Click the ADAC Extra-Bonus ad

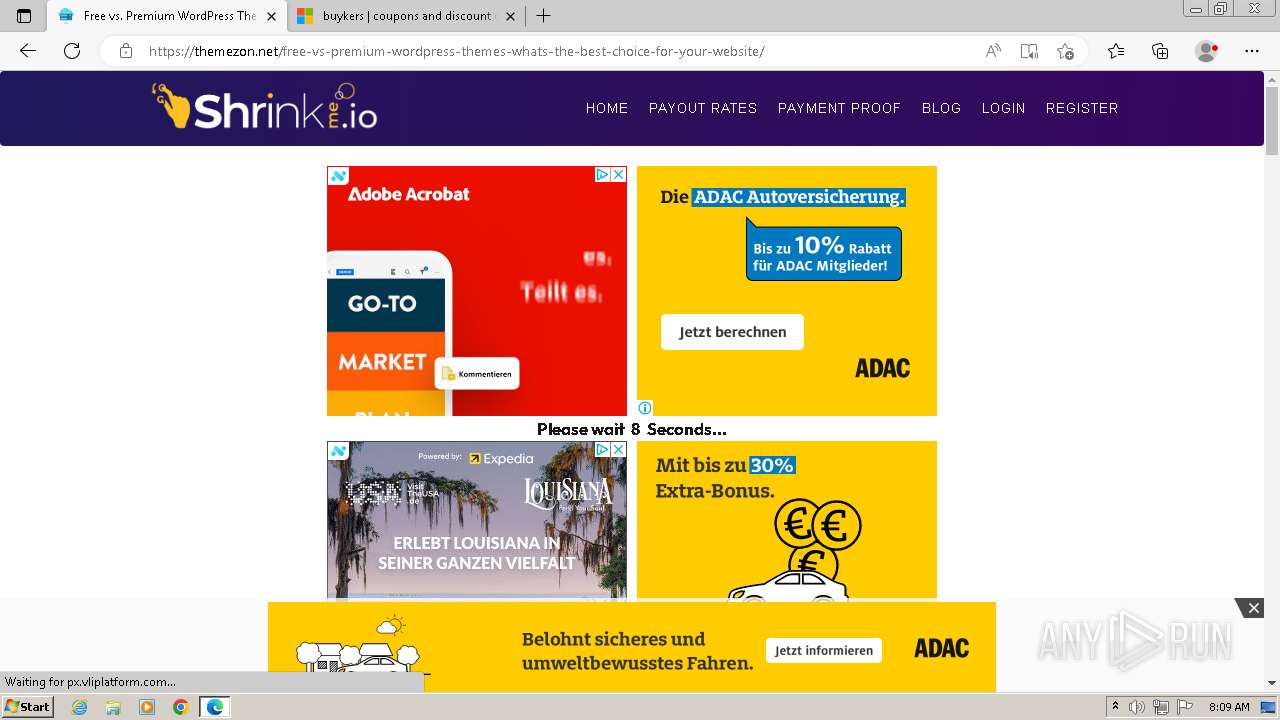coord(787,520)
